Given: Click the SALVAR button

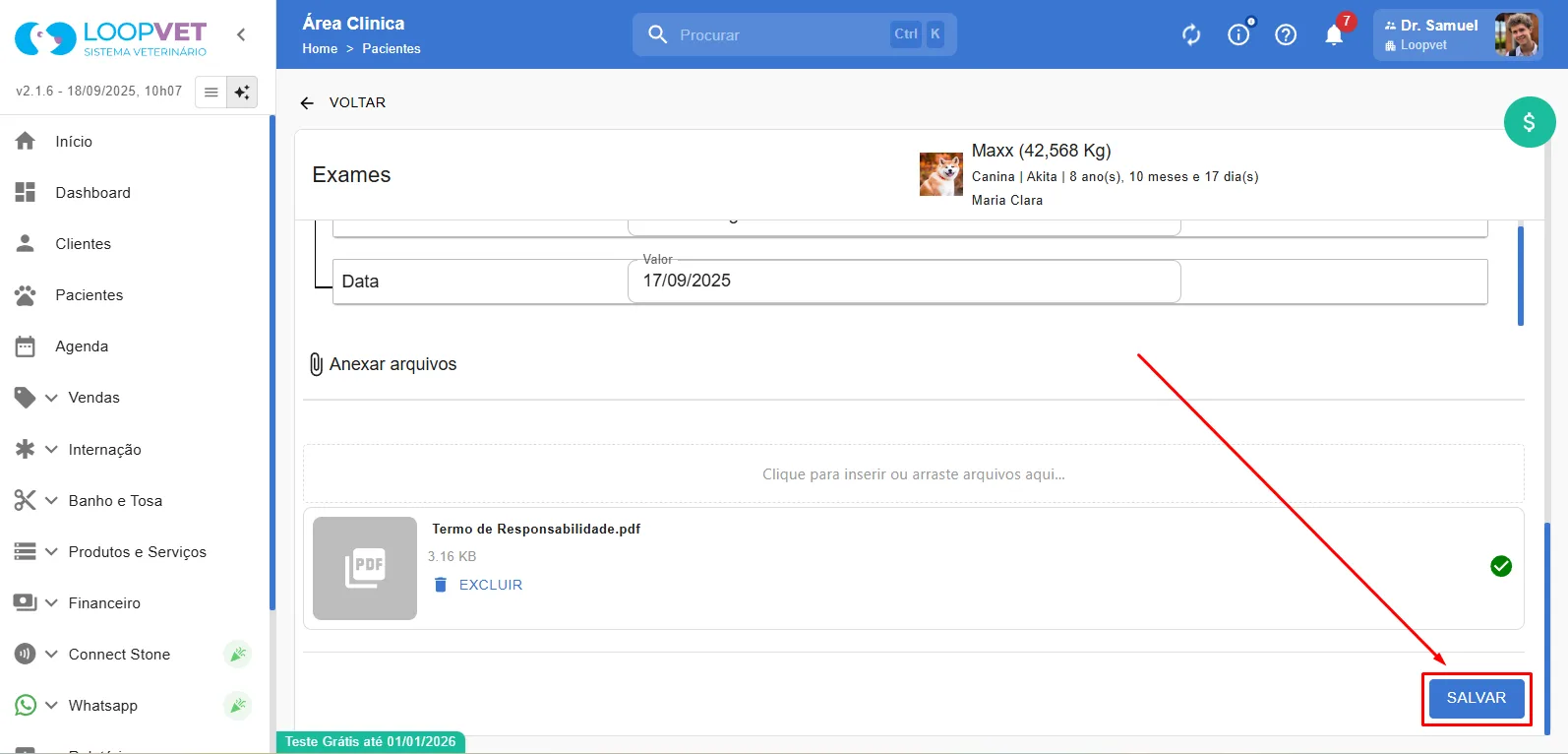Looking at the screenshot, I should pos(1476,698).
